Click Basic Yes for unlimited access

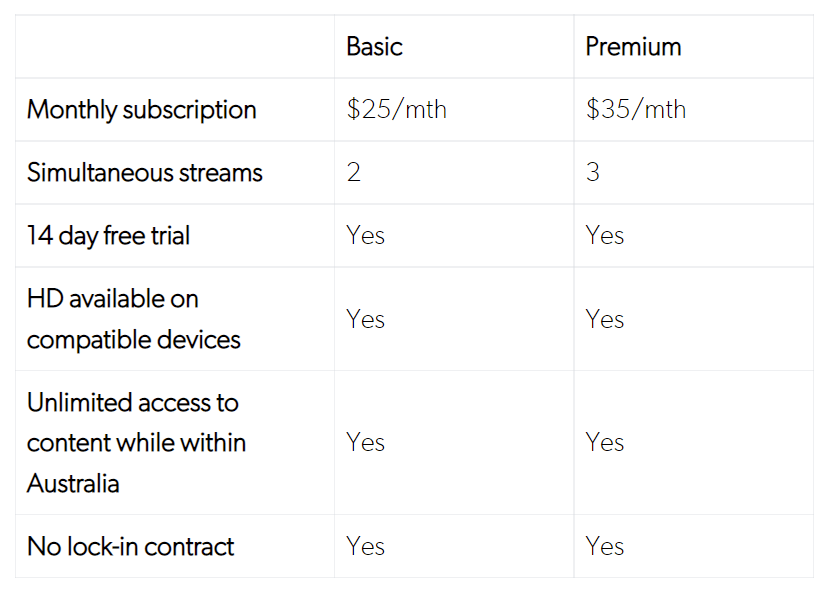(x=365, y=443)
